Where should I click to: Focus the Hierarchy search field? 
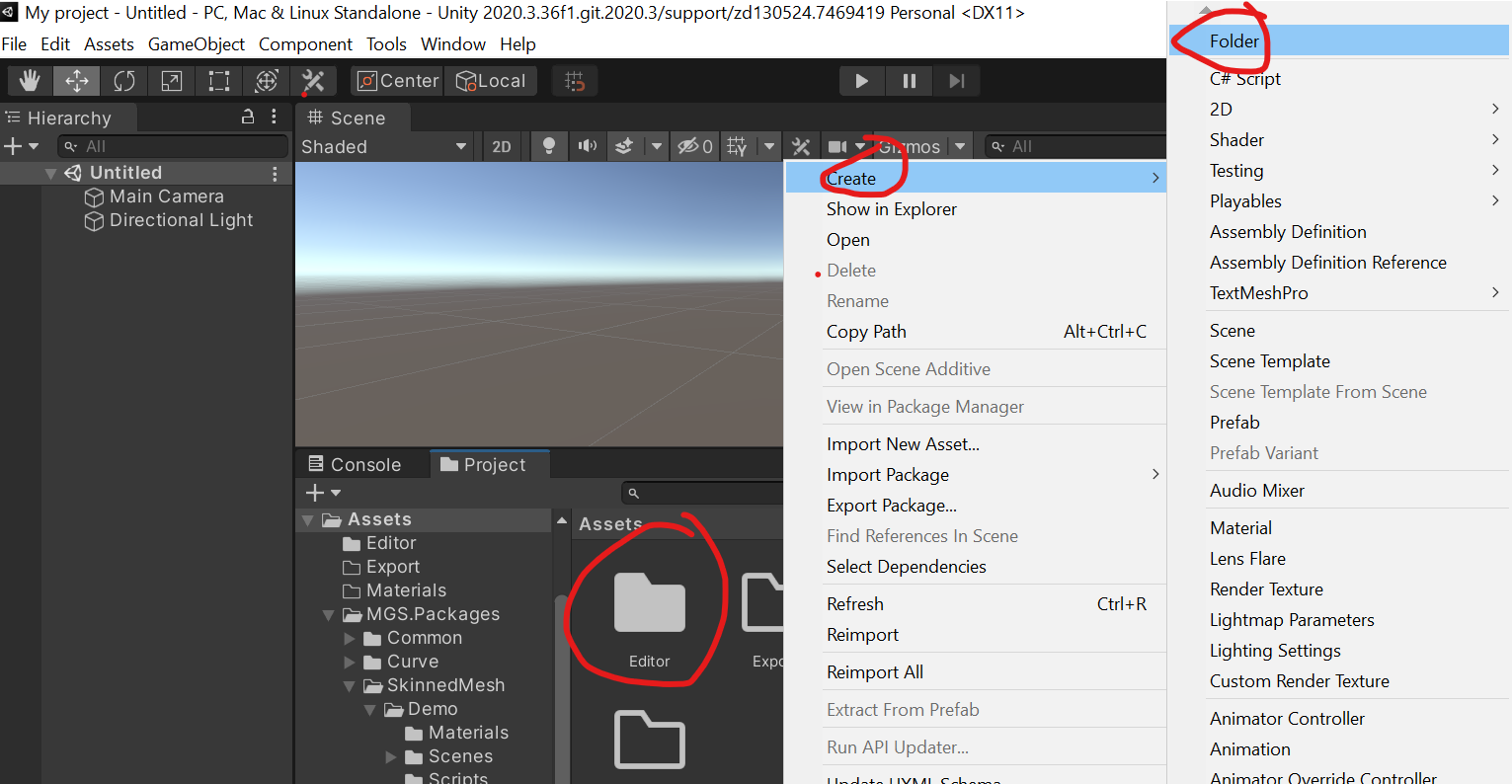pyautogui.click(x=173, y=146)
